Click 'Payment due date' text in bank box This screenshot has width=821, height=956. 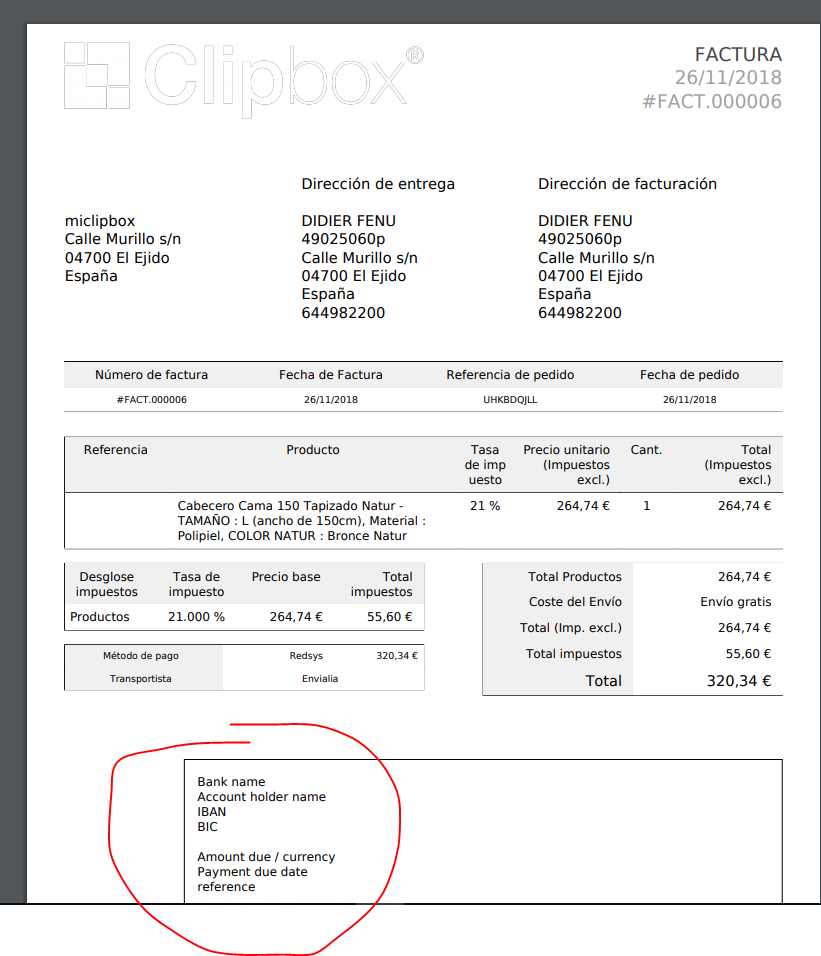tap(252, 872)
